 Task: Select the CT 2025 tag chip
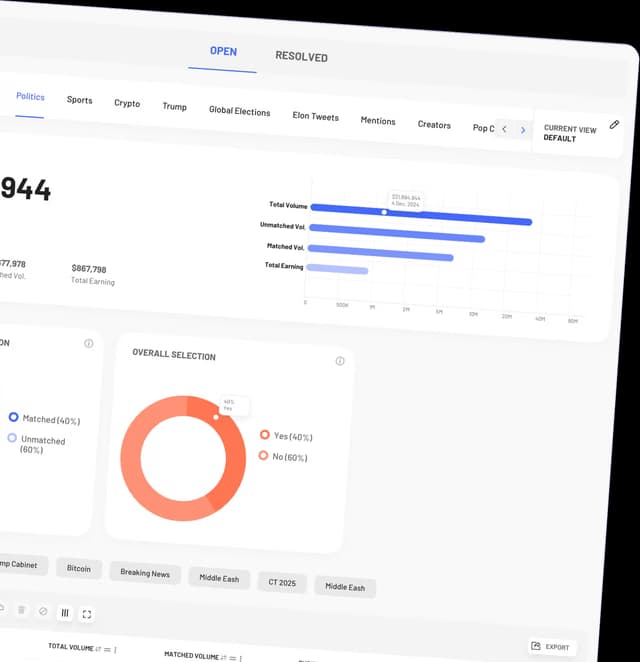282,583
